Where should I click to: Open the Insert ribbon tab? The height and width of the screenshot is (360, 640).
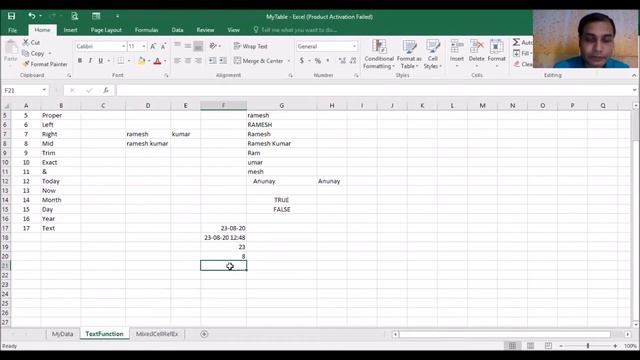pyautogui.click(x=70, y=30)
